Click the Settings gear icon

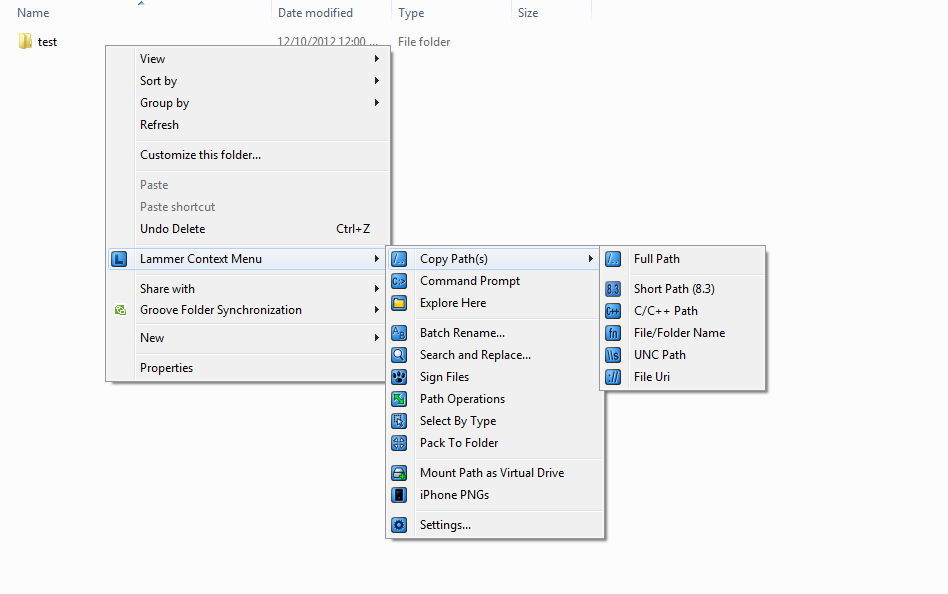pyautogui.click(x=399, y=525)
